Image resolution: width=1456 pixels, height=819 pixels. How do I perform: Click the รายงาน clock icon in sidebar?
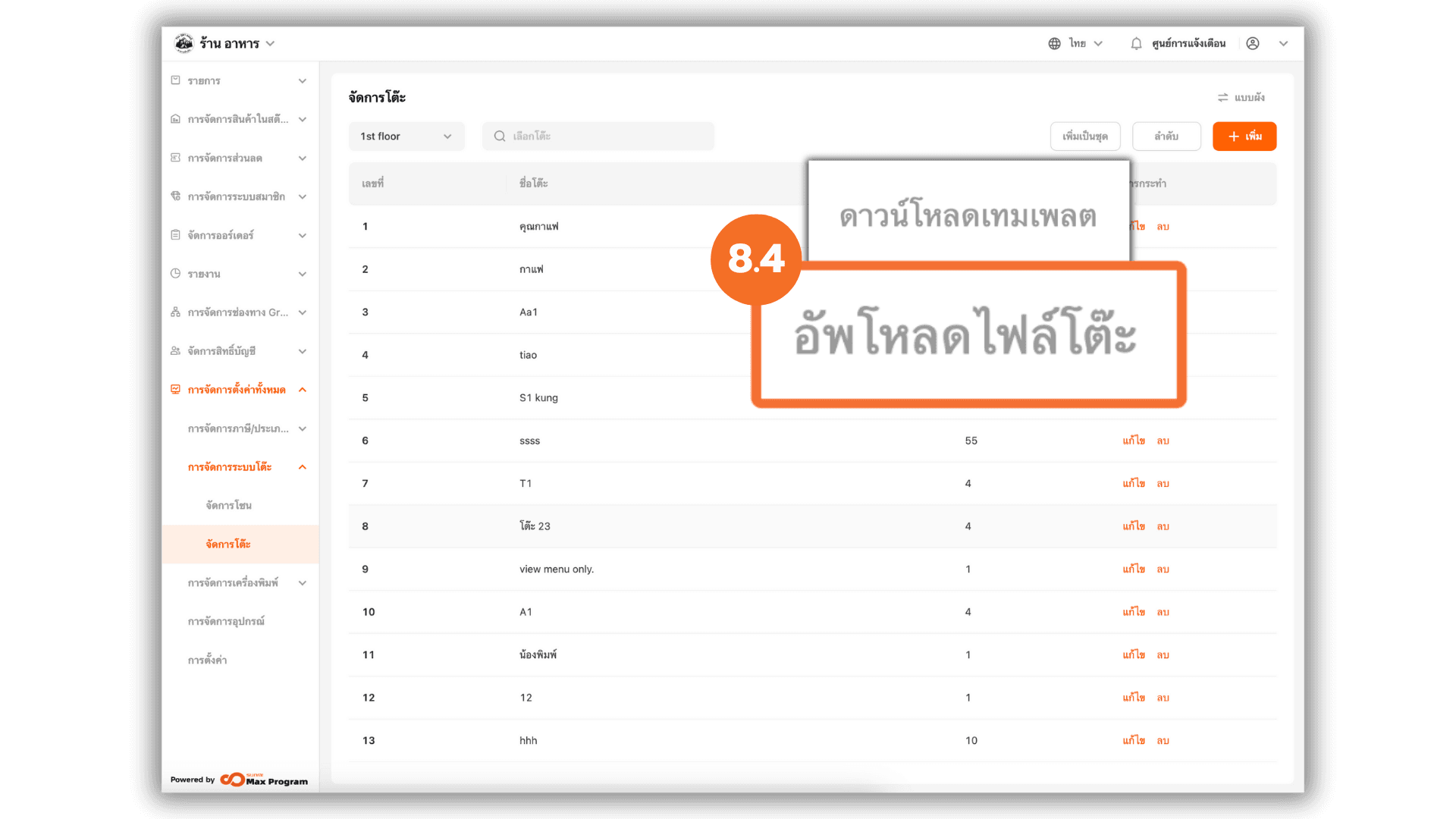pyautogui.click(x=175, y=274)
